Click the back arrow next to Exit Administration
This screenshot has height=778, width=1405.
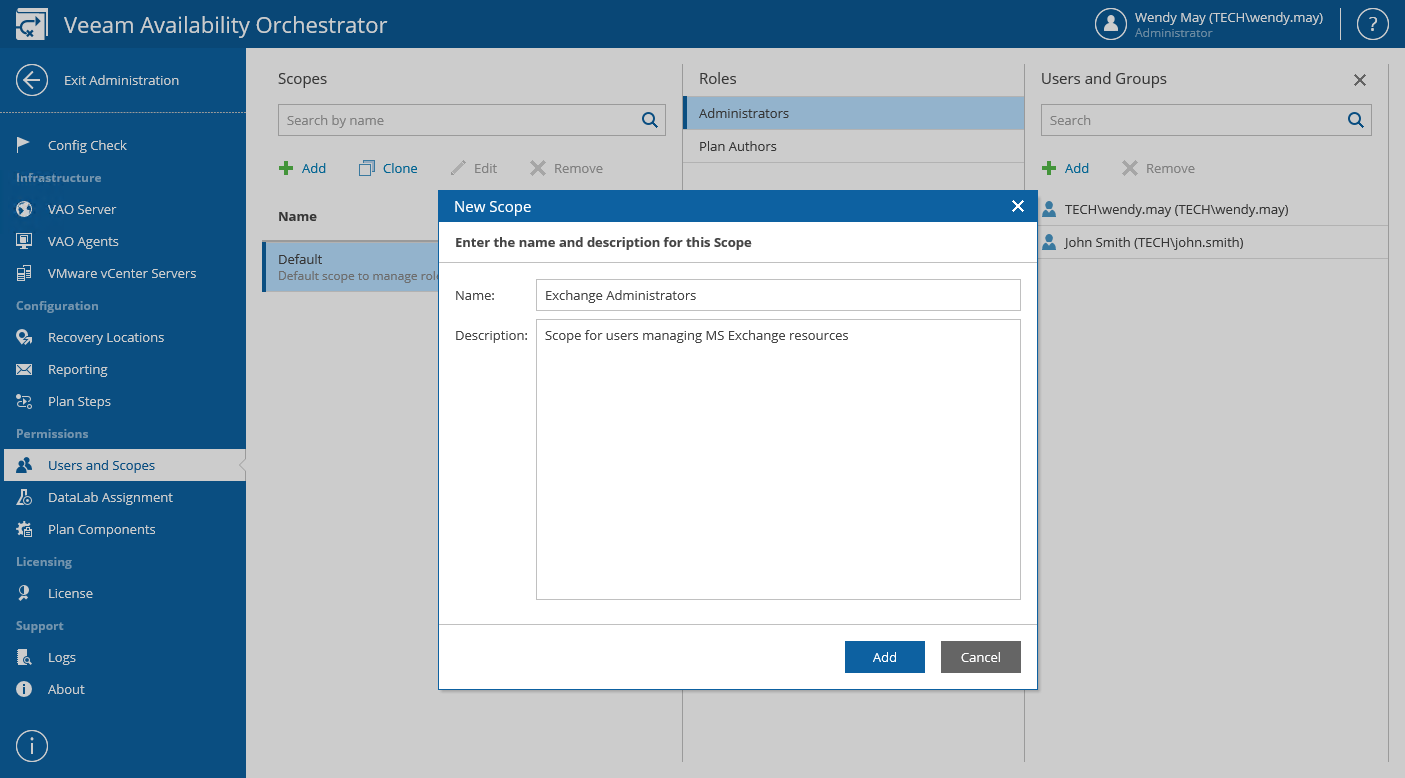(32, 80)
